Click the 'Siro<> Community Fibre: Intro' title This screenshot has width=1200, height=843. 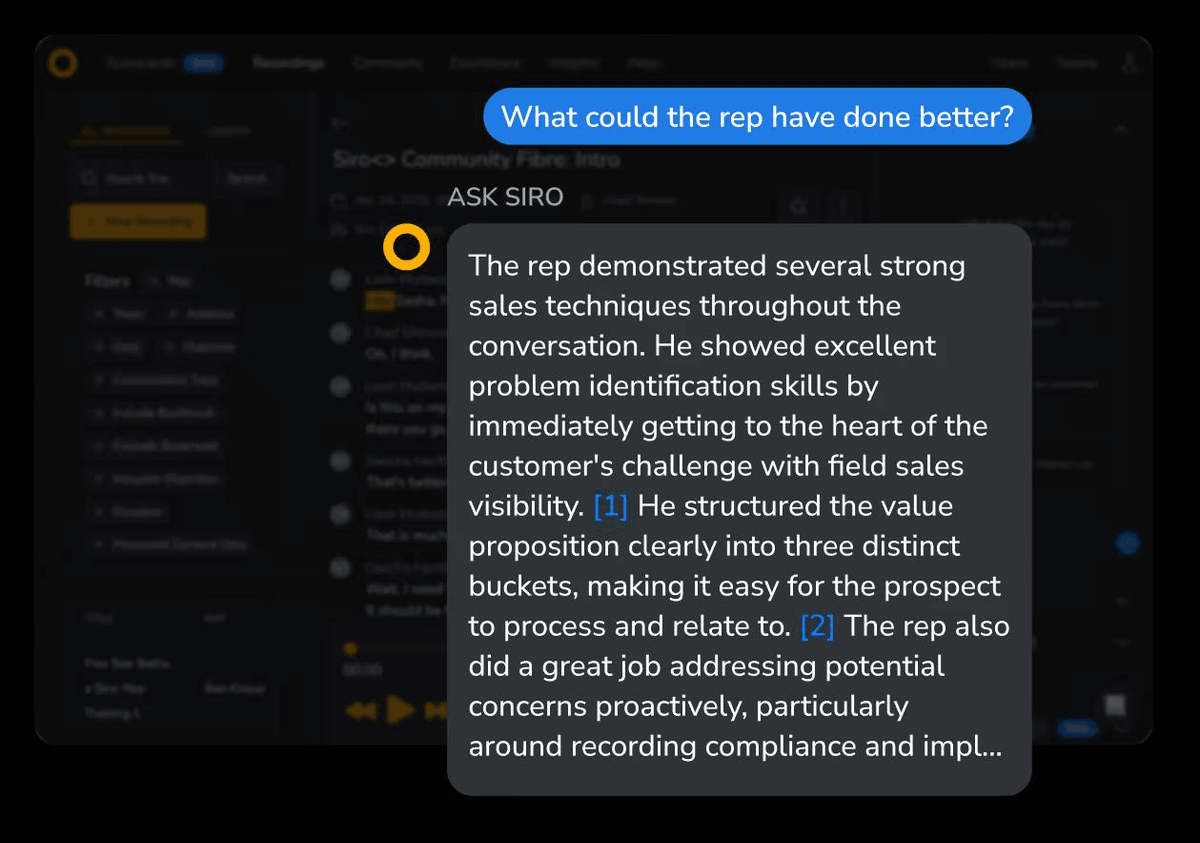pos(476,159)
